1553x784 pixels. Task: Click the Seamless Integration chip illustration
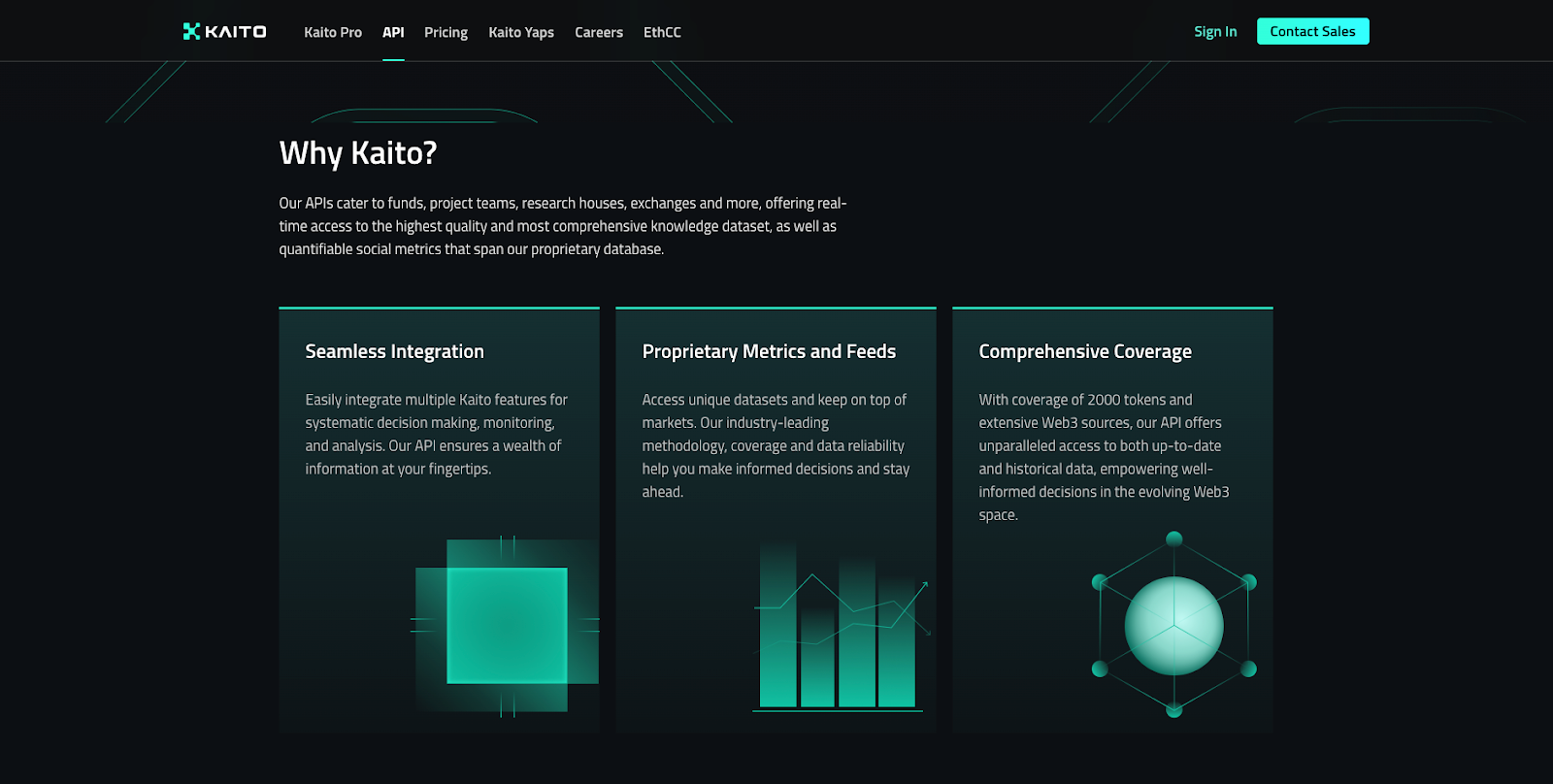pyautogui.click(x=505, y=626)
